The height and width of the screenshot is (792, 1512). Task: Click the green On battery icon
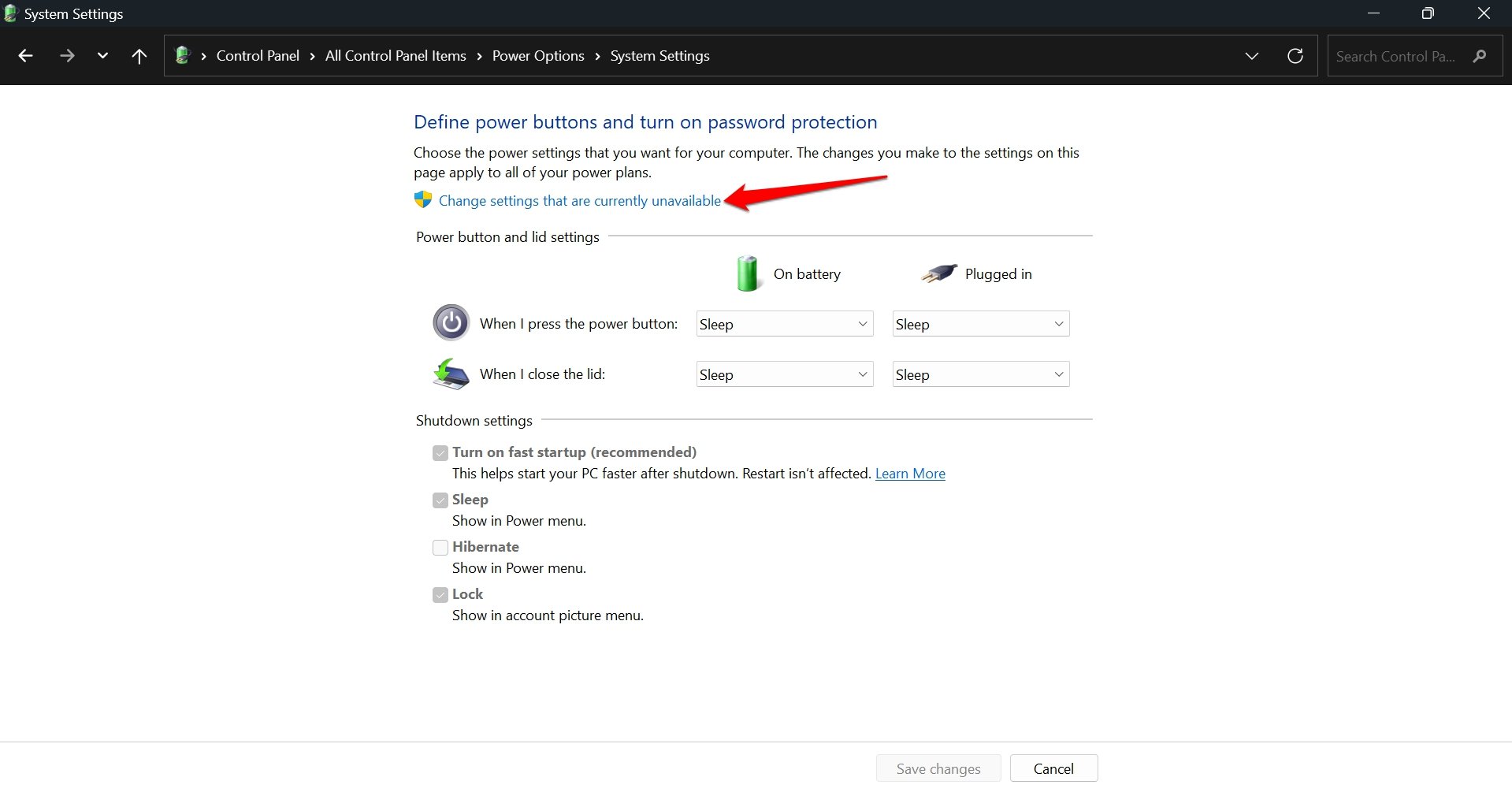pyautogui.click(x=747, y=273)
